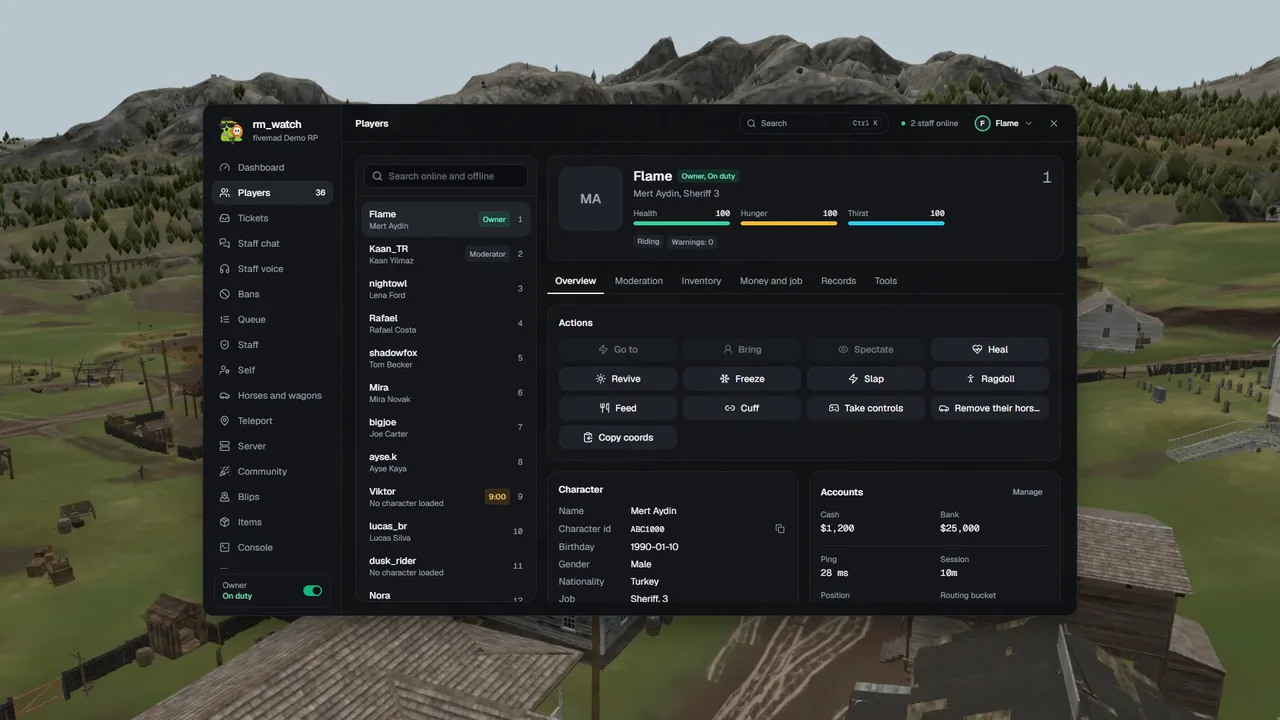Open the Tickets section icon
1280x720 pixels.
pos(225,218)
